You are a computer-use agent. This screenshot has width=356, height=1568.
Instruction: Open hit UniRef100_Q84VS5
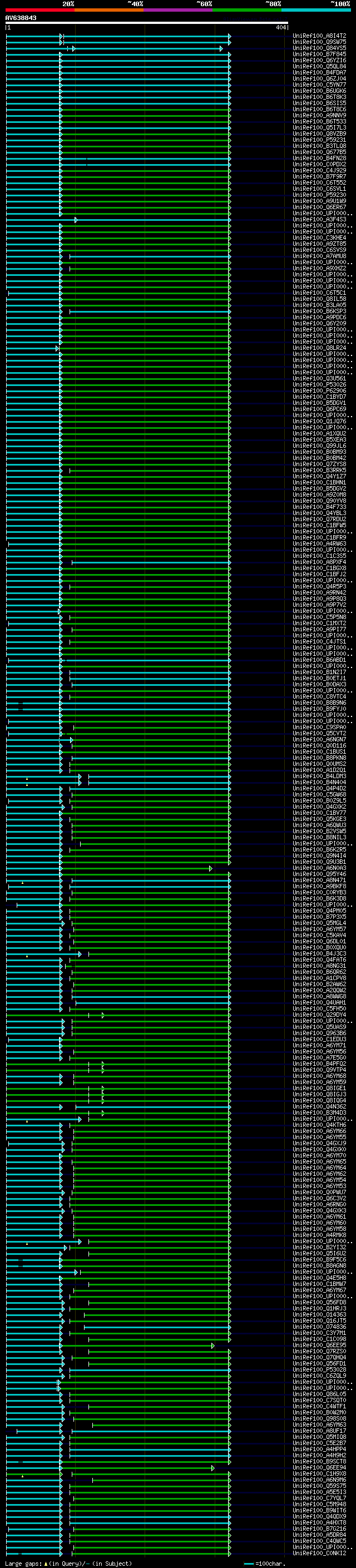pyautogui.click(x=319, y=48)
